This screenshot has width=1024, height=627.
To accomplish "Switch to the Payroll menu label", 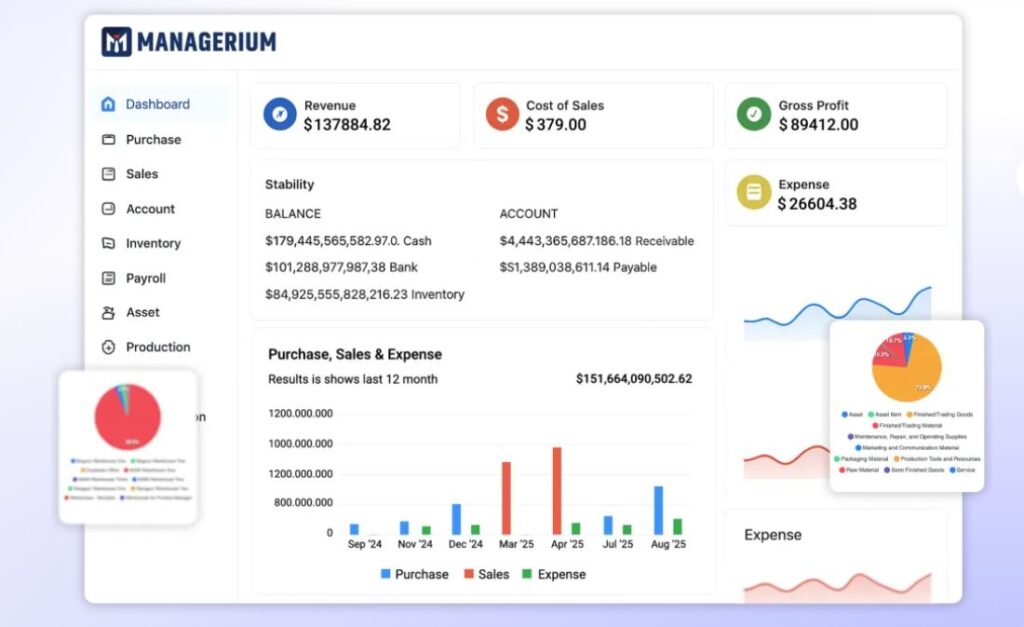I will 146,278.
